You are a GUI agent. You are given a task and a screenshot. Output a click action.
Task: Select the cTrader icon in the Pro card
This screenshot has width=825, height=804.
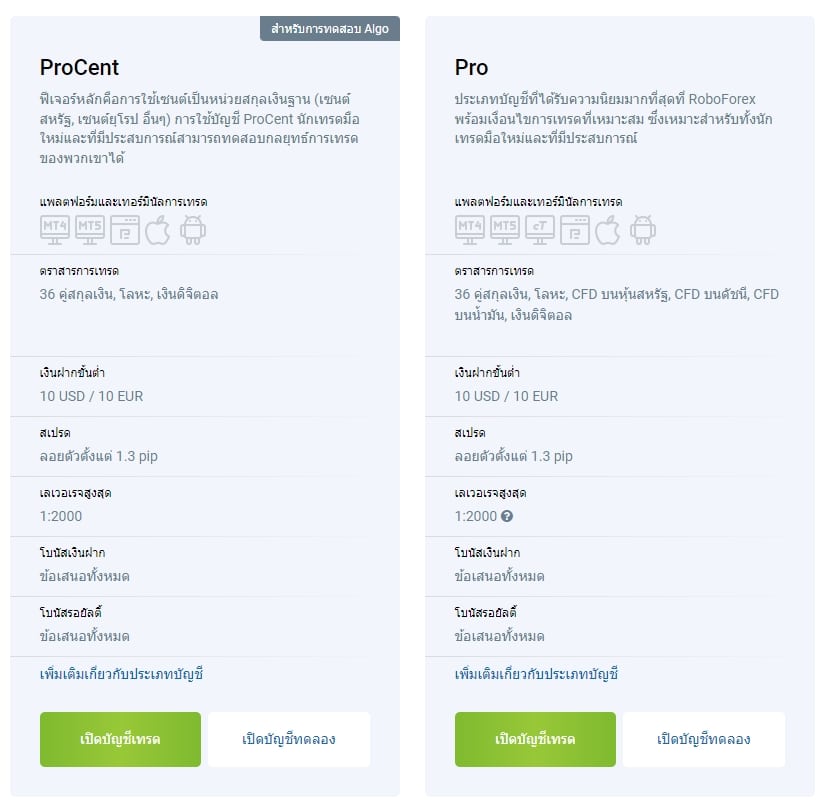pos(540,230)
